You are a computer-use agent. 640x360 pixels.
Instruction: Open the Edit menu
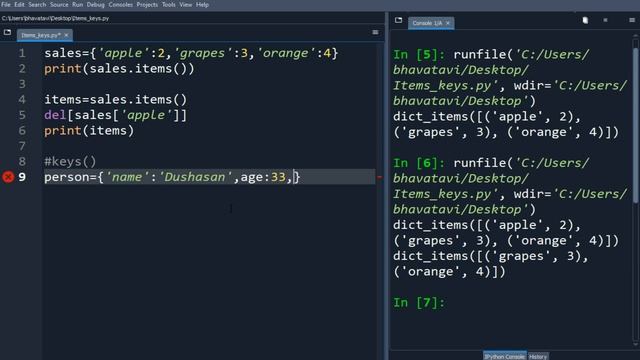pyautogui.click(x=19, y=4)
